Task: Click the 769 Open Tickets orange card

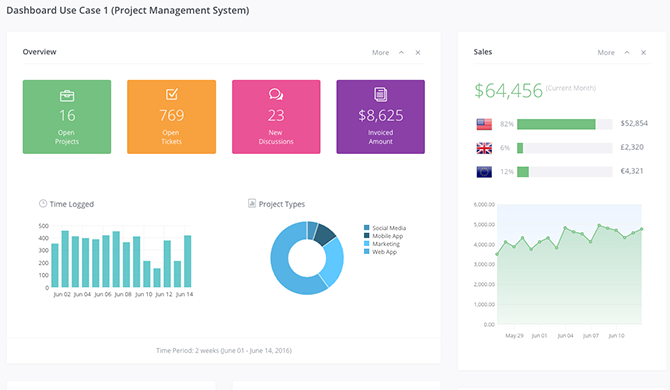Action: tap(171, 117)
